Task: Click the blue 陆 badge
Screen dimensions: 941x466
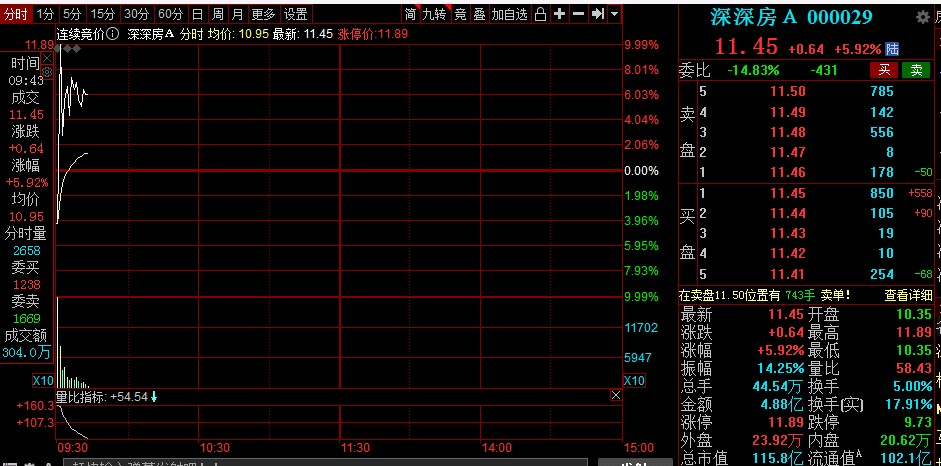Action: (892, 49)
